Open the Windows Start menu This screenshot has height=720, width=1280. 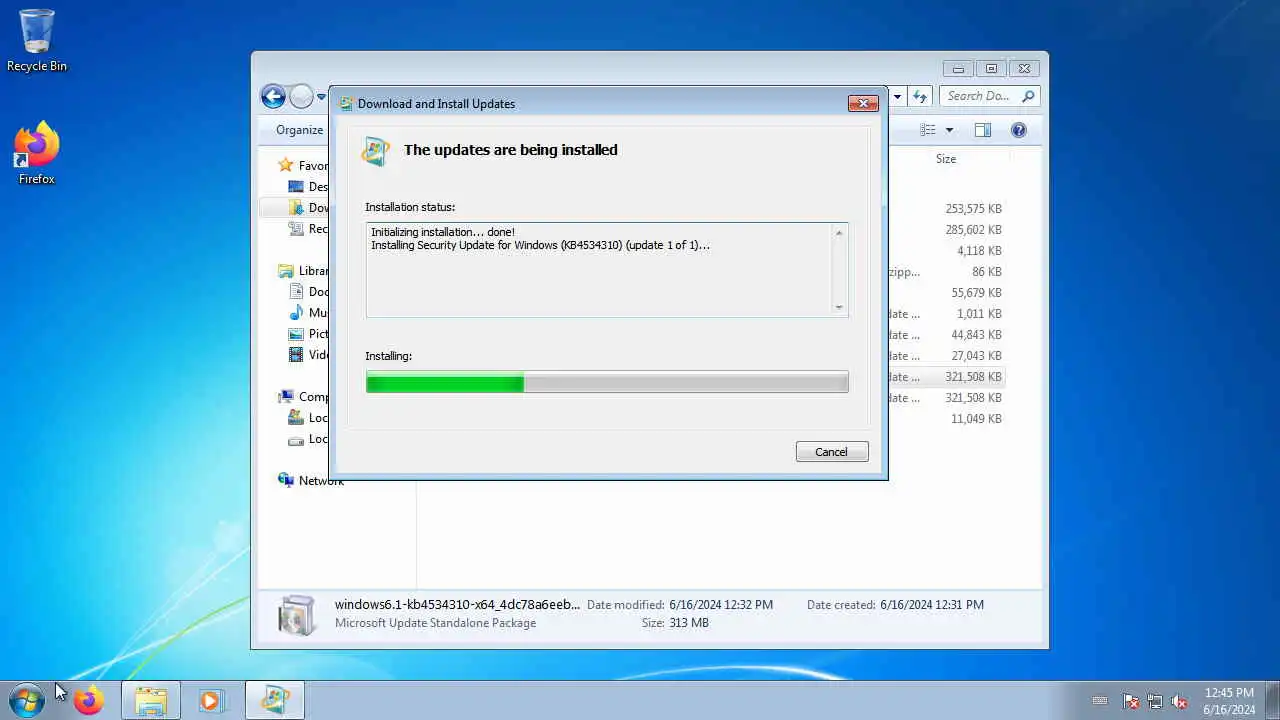pos(27,700)
